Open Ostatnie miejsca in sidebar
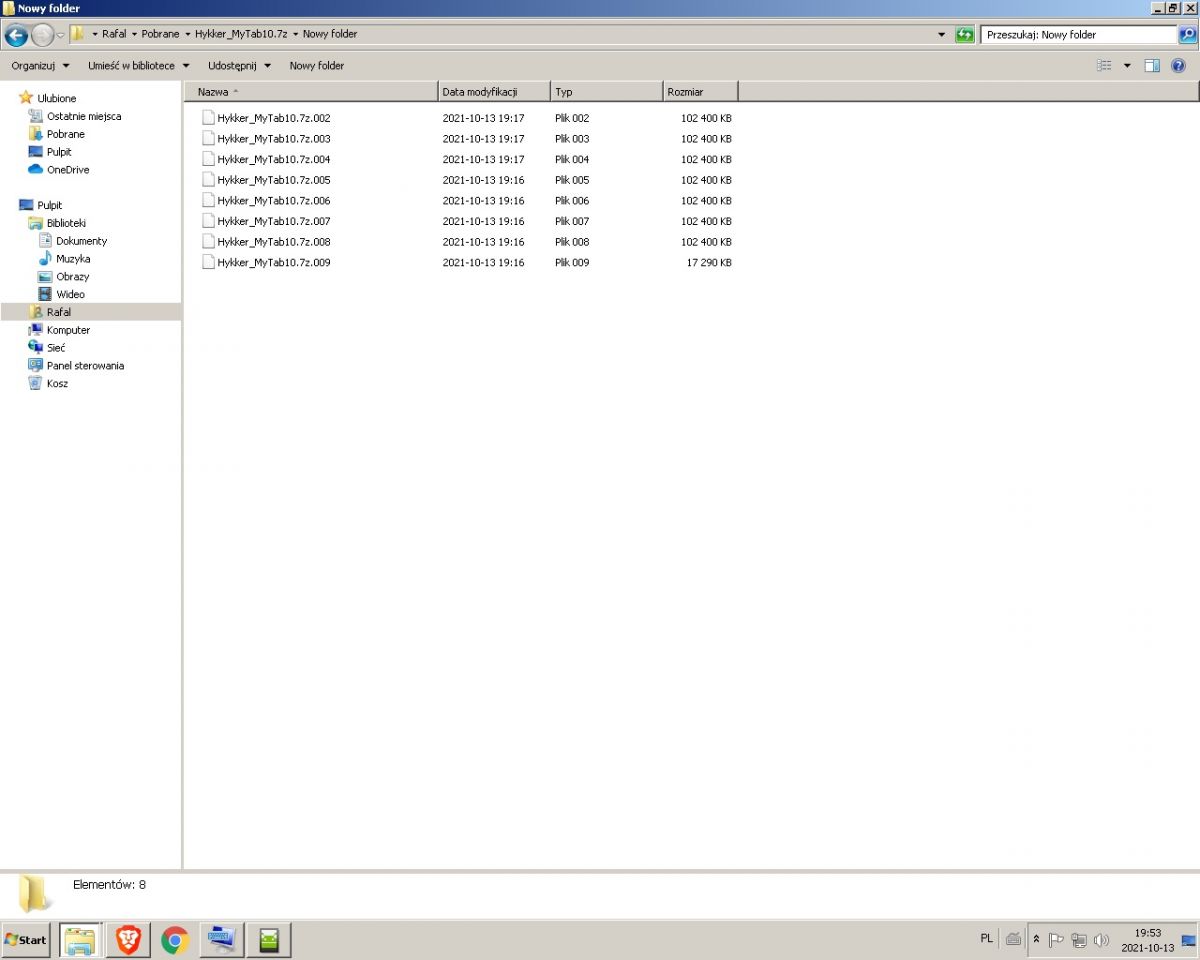 click(x=84, y=116)
